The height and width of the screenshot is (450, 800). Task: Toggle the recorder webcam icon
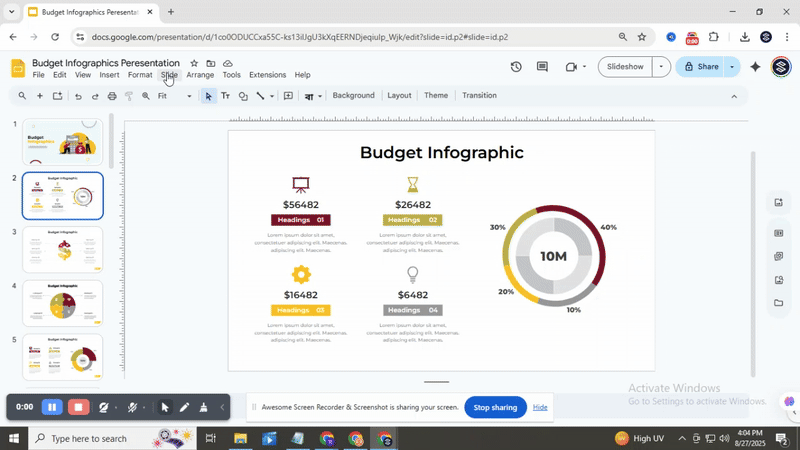coord(104,407)
